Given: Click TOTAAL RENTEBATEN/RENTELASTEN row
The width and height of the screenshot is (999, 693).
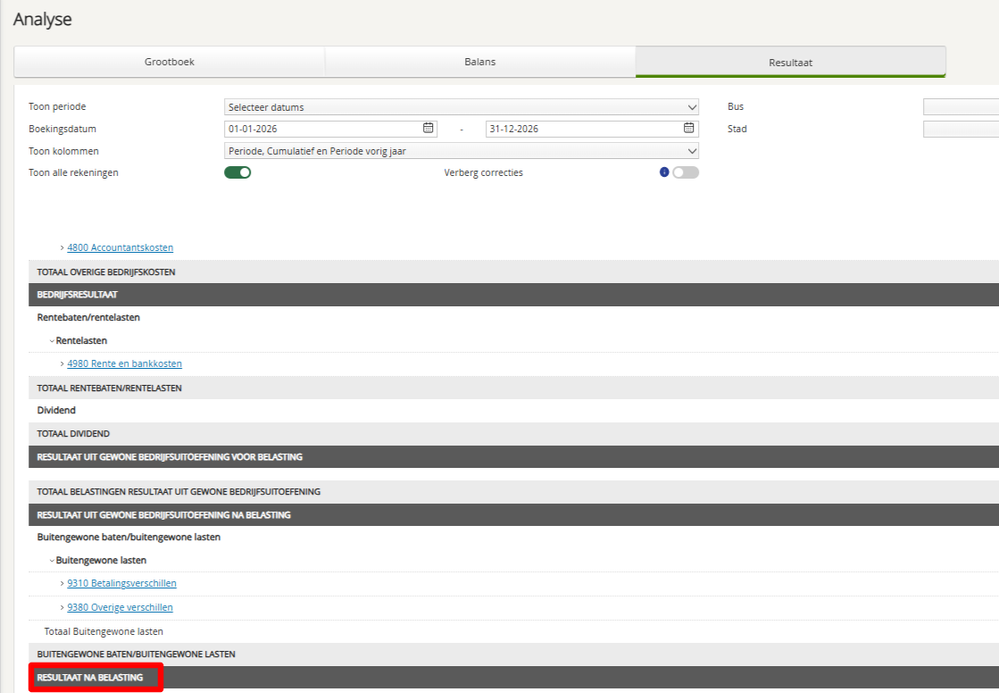Looking at the screenshot, I should [514, 388].
